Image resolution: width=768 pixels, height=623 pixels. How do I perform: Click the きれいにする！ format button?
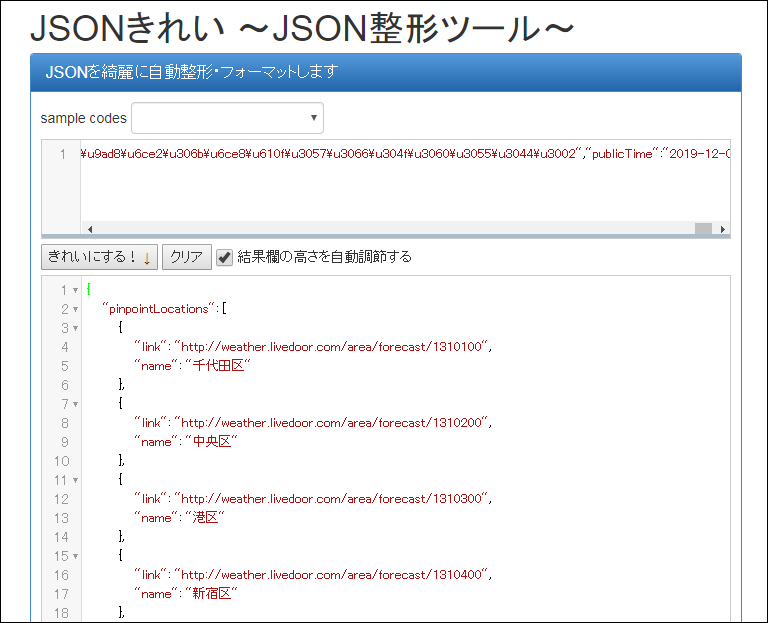pos(99,257)
